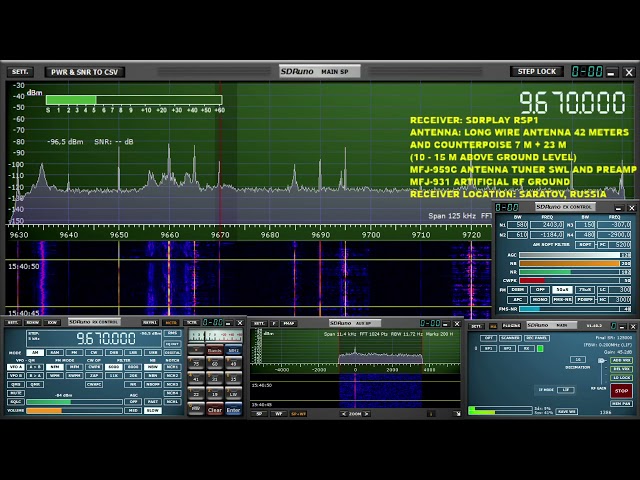This screenshot has height=480, width=640.
Task: Click the Bands key on keypad
Action: (x=215, y=350)
